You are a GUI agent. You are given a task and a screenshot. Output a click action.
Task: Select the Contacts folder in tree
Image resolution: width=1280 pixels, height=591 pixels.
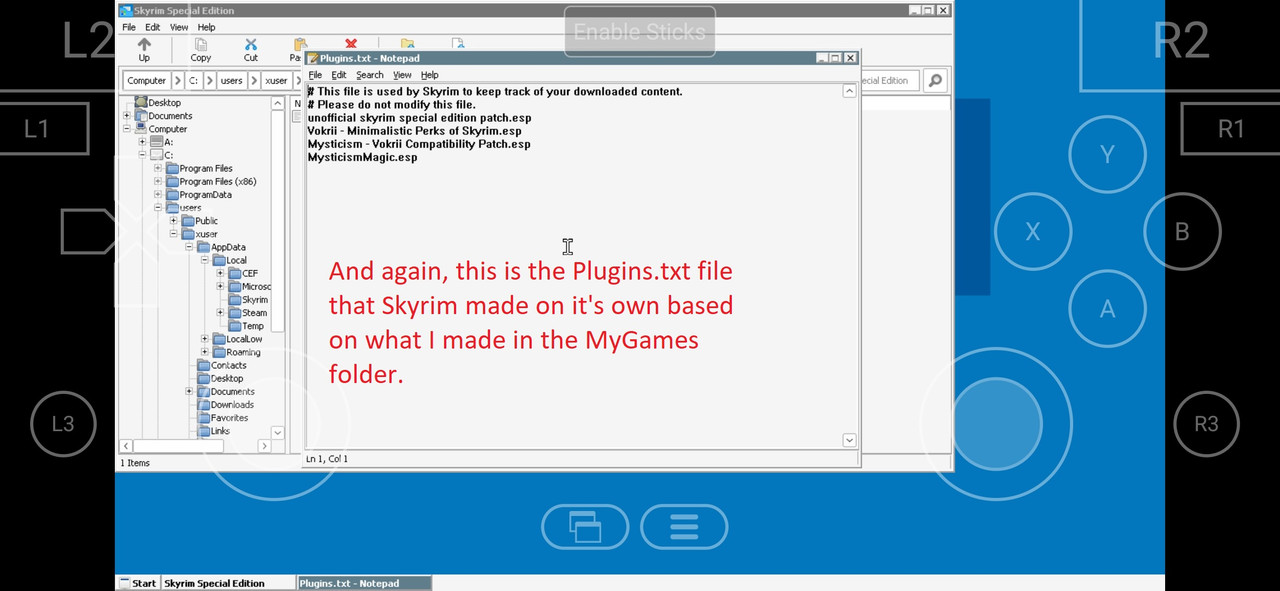pos(222,365)
